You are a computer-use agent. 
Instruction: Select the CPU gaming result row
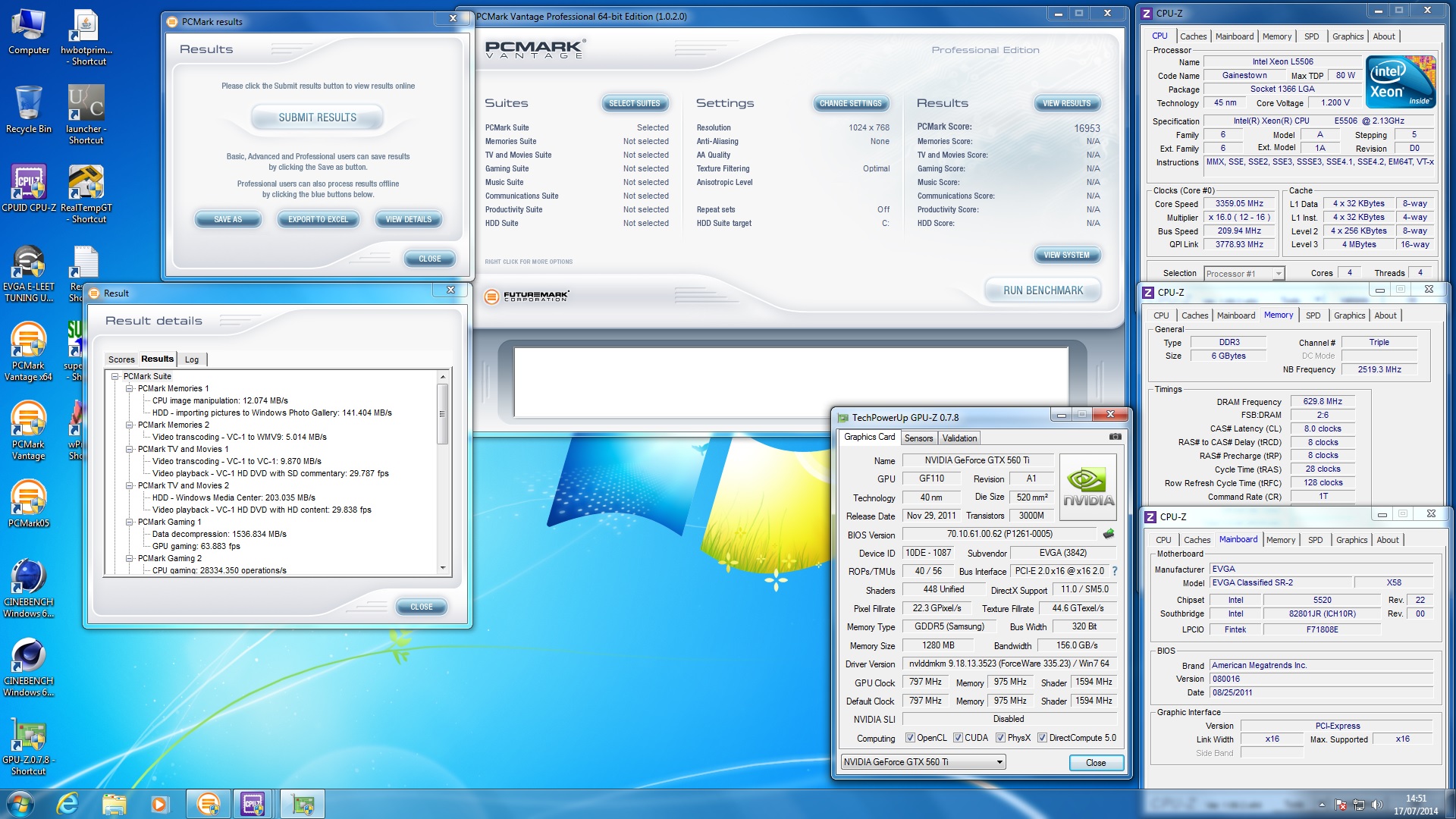click(219, 570)
